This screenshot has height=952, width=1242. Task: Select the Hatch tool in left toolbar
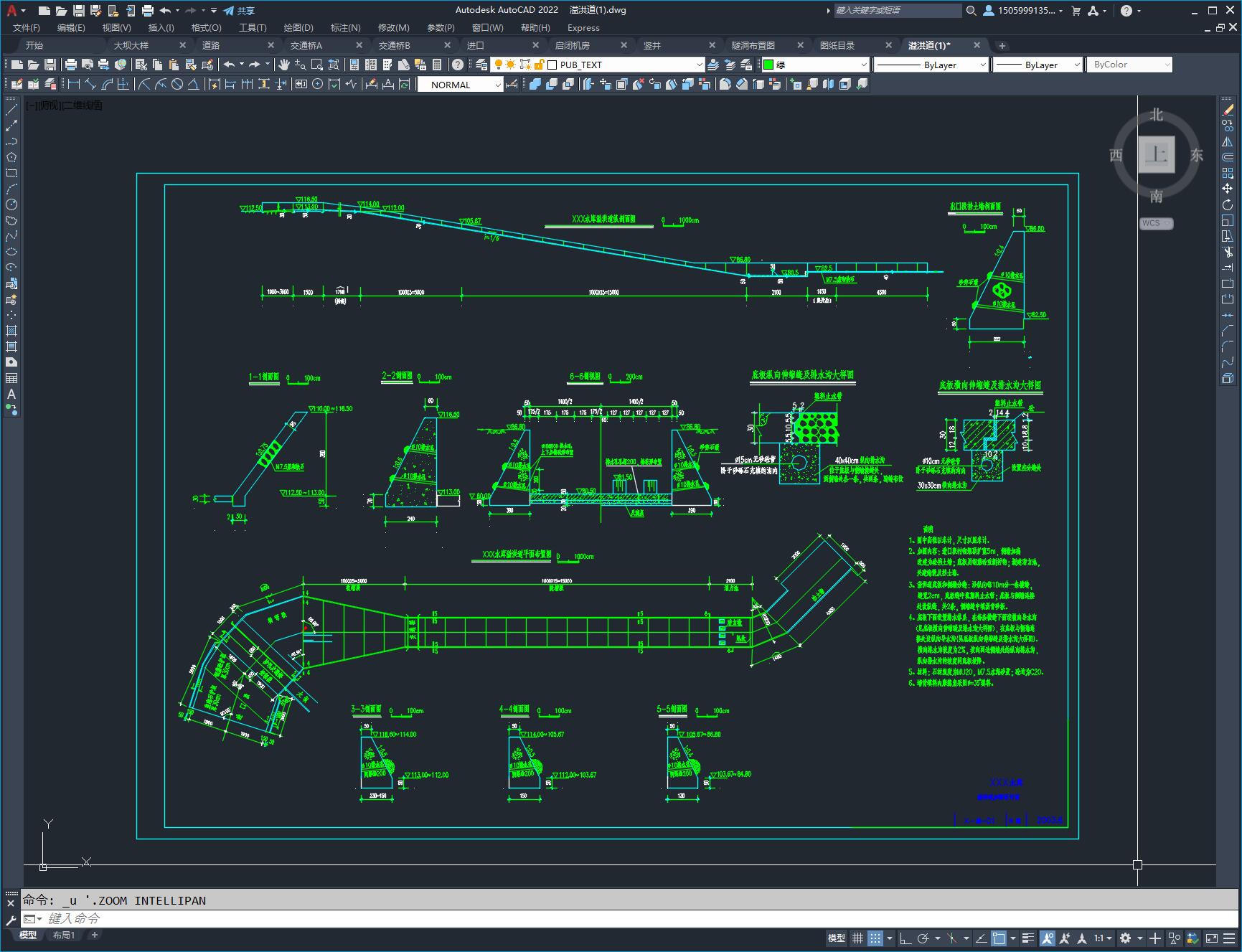coord(11,331)
